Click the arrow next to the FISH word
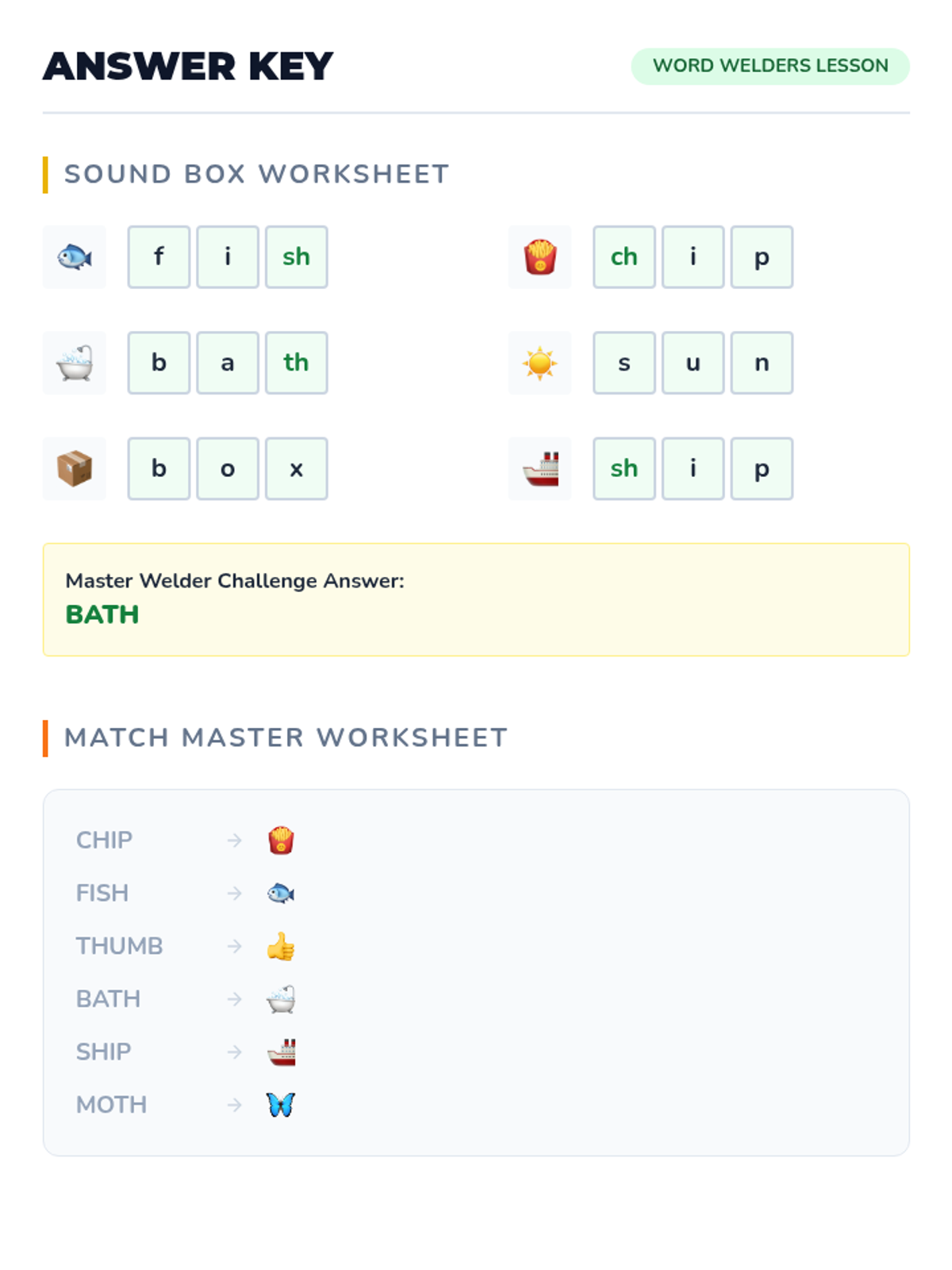 pyautogui.click(x=234, y=893)
